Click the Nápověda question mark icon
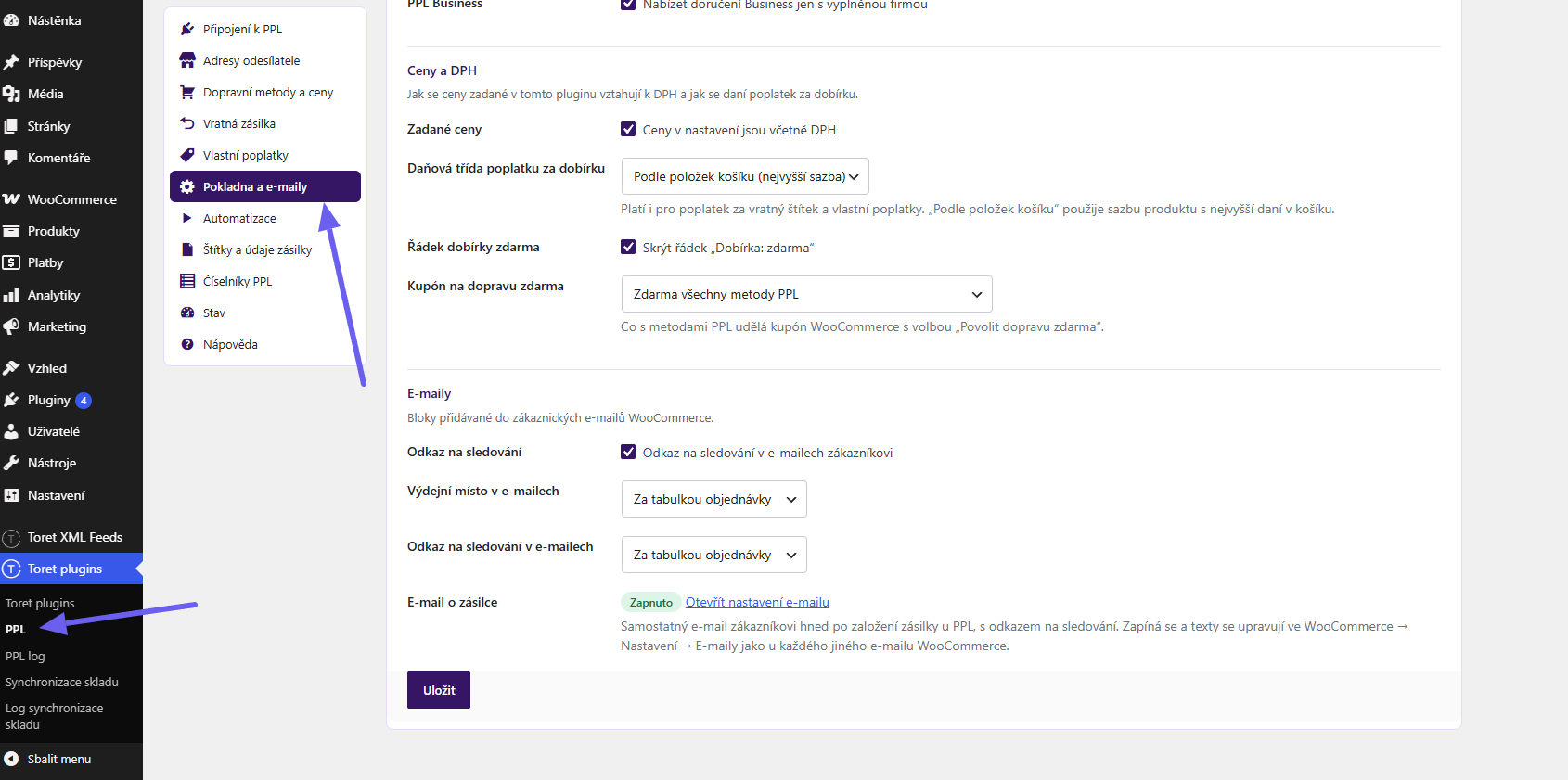This screenshot has height=780, width=1568. 187,344
